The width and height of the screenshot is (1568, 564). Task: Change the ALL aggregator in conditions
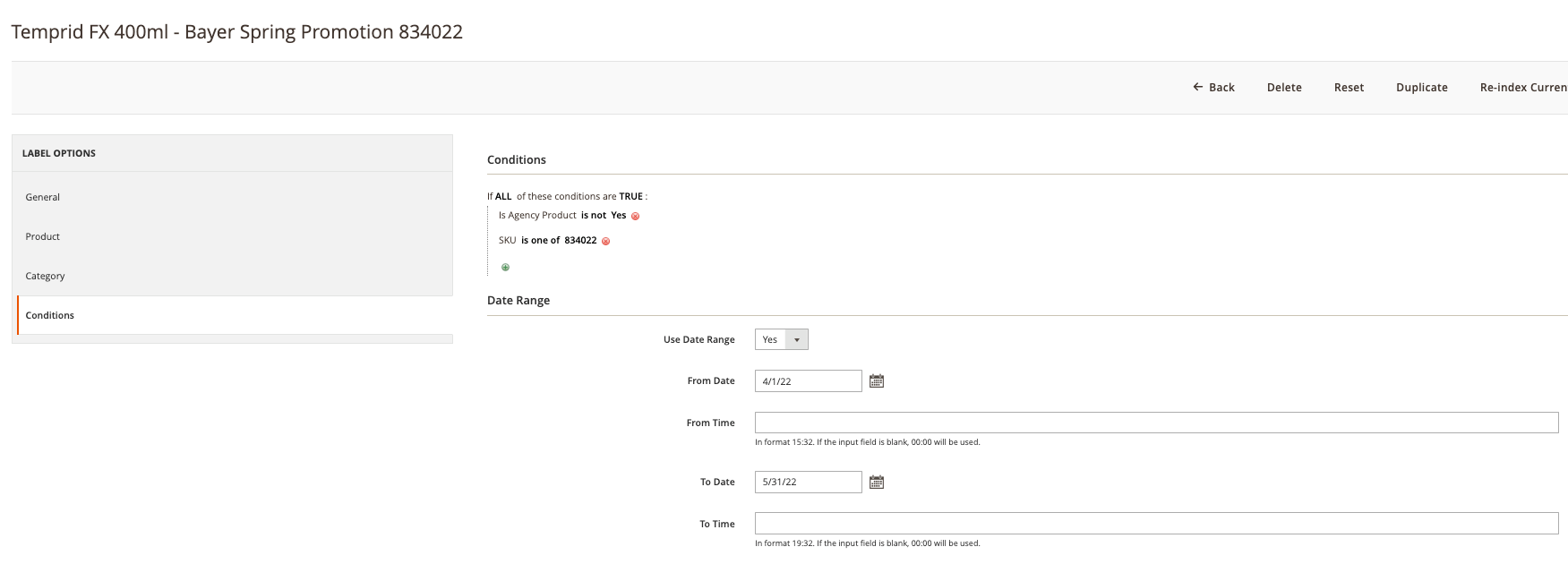click(503, 197)
